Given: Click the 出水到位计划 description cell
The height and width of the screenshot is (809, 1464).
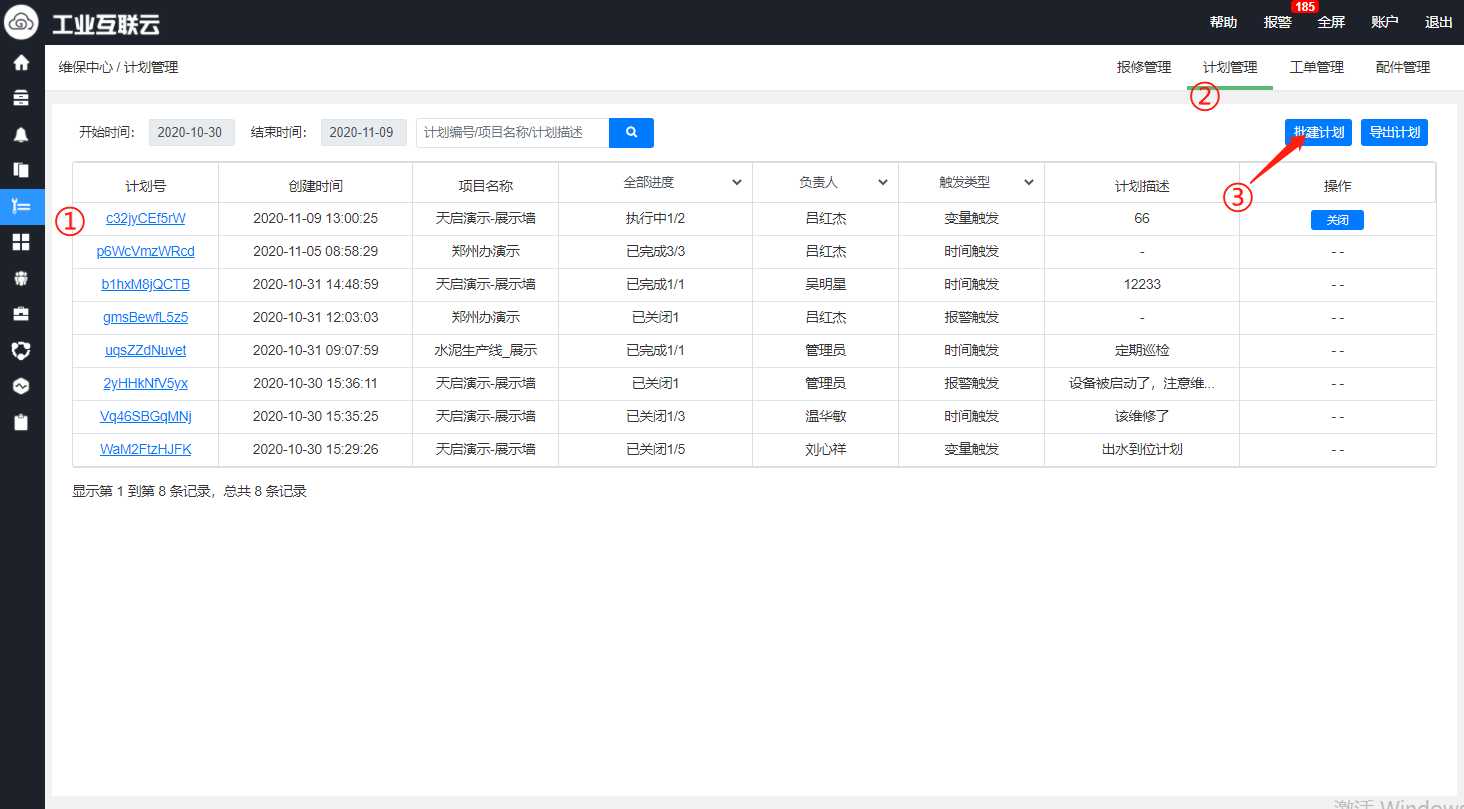Looking at the screenshot, I should 1142,450.
